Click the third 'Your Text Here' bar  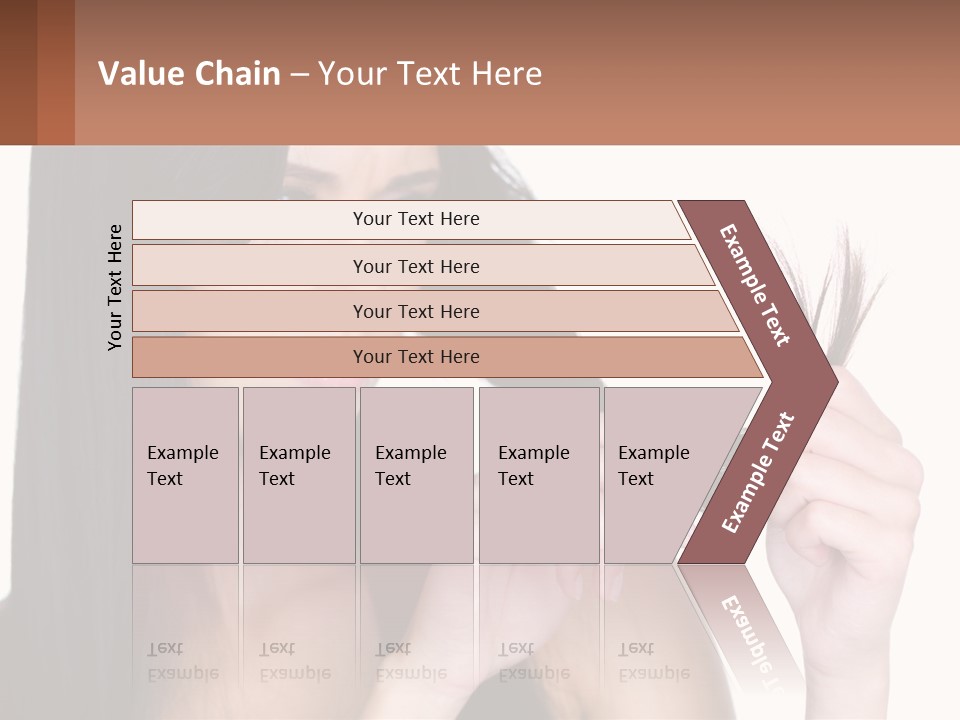[435, 311]
